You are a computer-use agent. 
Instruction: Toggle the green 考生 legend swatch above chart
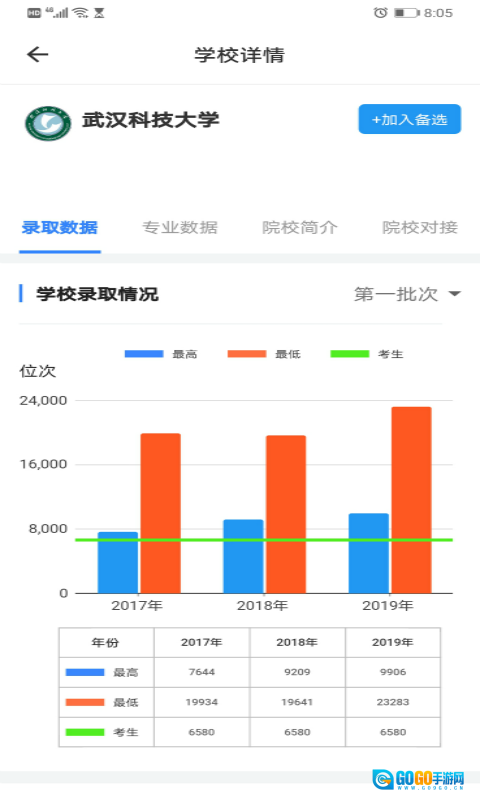(x=350, y=354)
